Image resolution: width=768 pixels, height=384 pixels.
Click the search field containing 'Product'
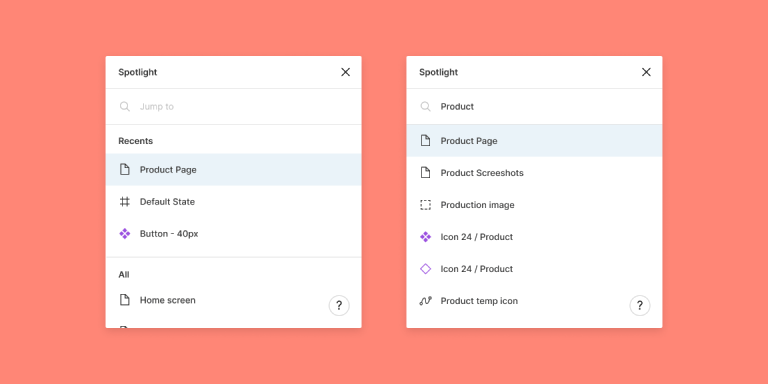coord(534,106)
